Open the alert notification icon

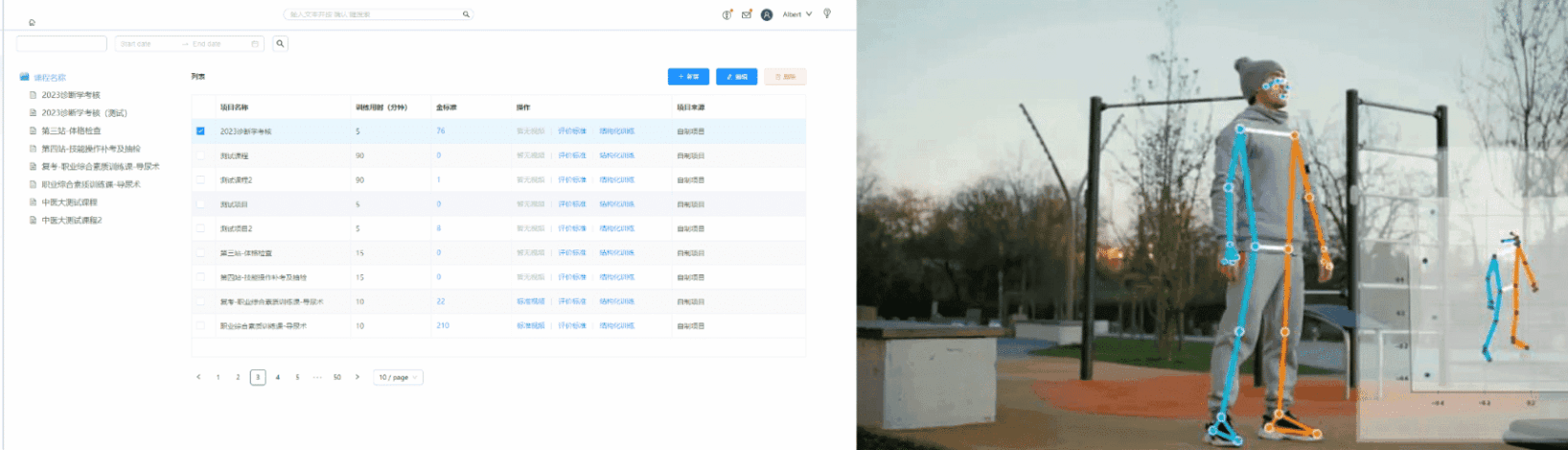pos(727,14)
